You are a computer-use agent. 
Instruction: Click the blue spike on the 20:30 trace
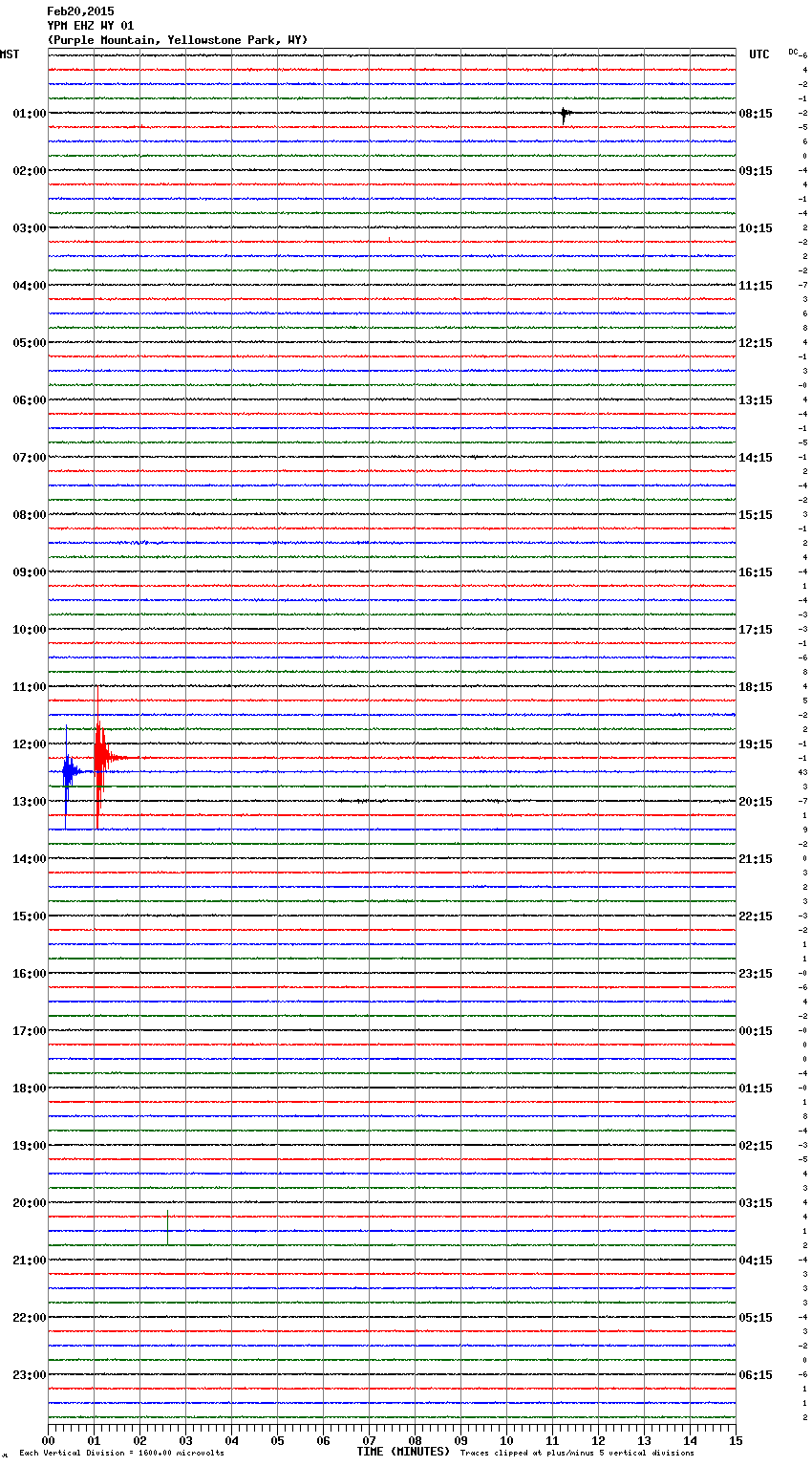[x=168, y=1228]
